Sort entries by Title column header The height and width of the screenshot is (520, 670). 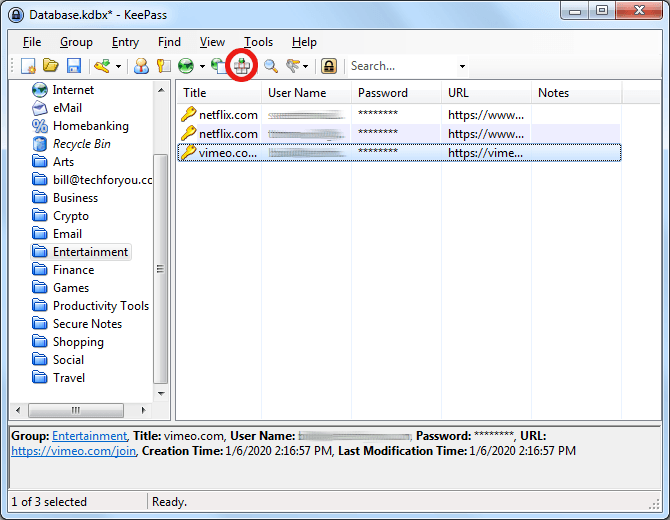[219, 93]
